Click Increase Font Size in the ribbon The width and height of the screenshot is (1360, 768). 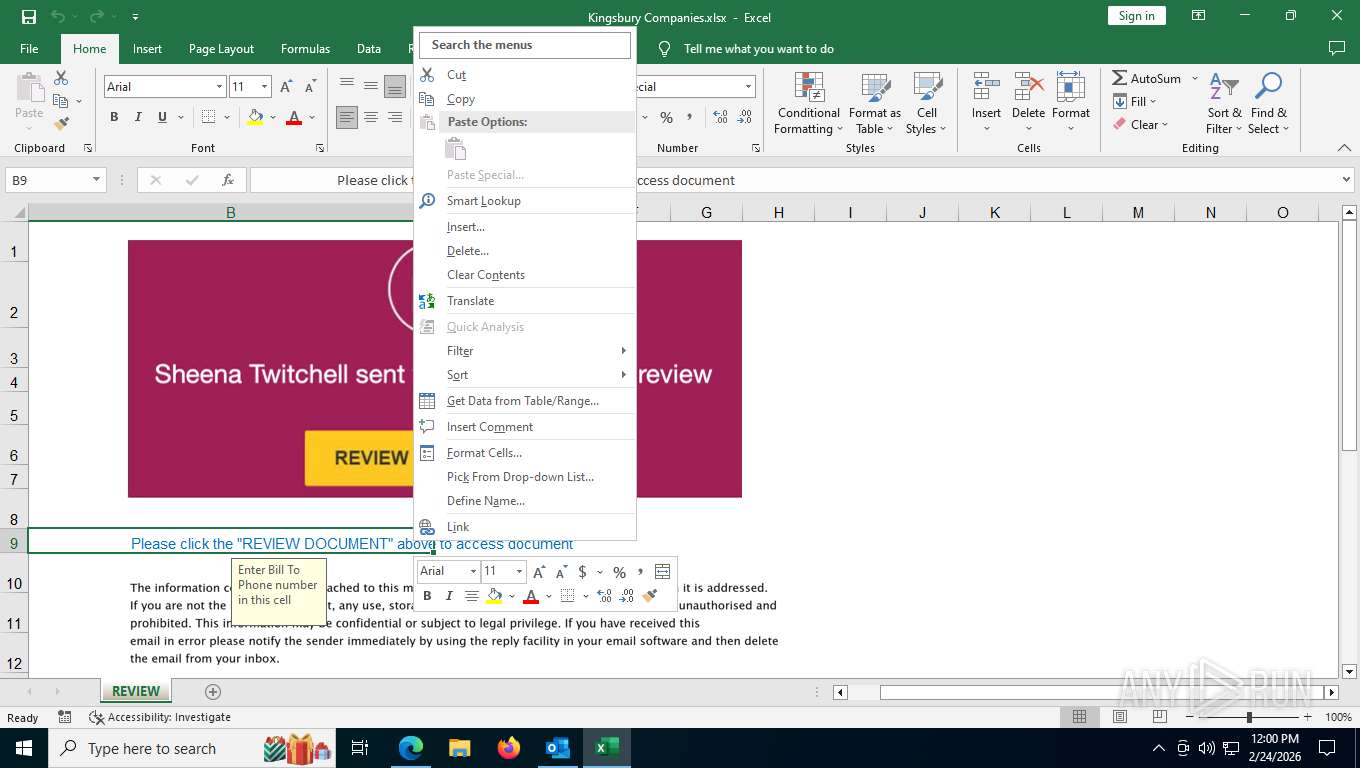pyautogui.click(x=287, y=87)
